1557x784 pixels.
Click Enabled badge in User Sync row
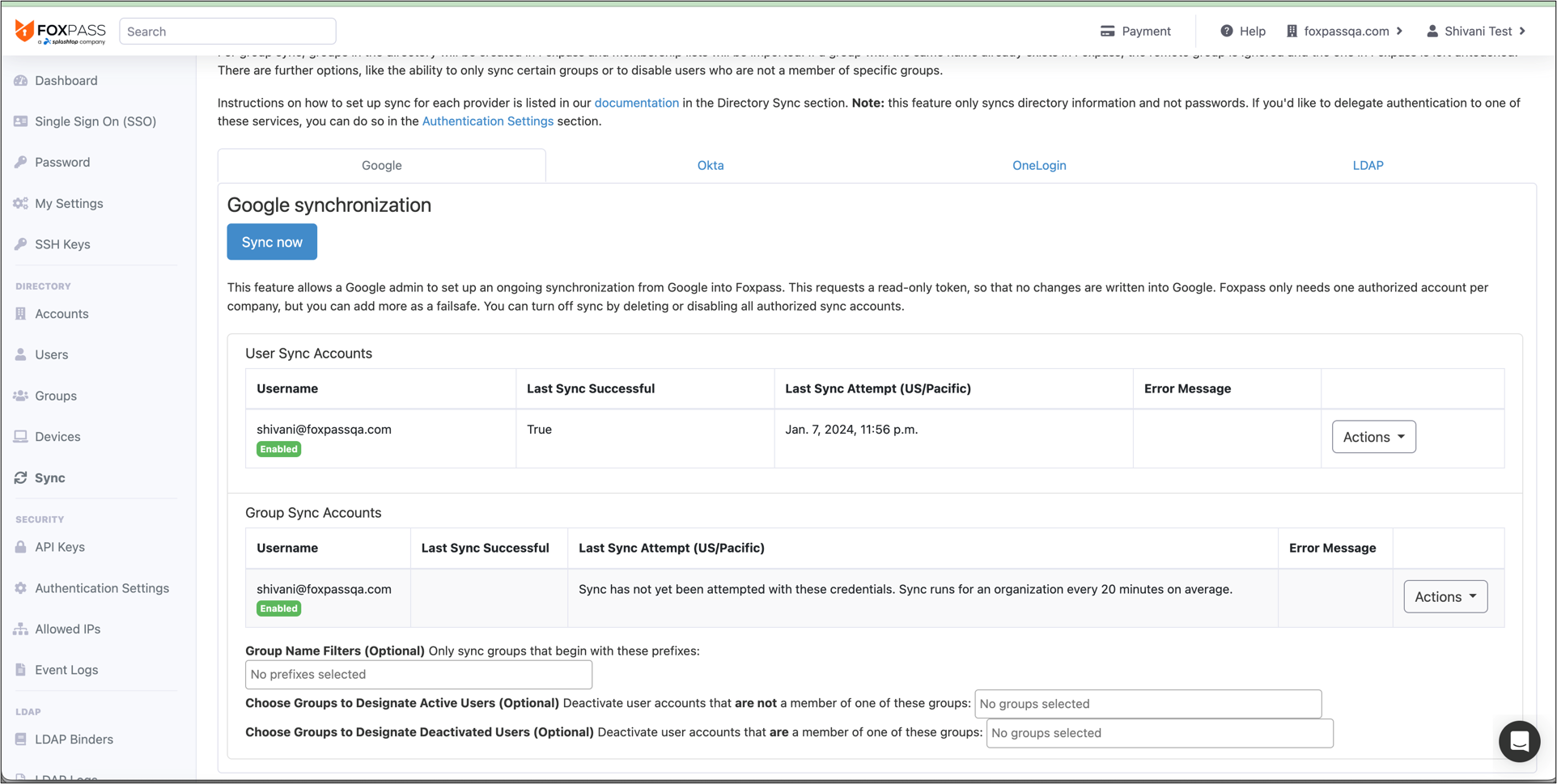[278, 449]
